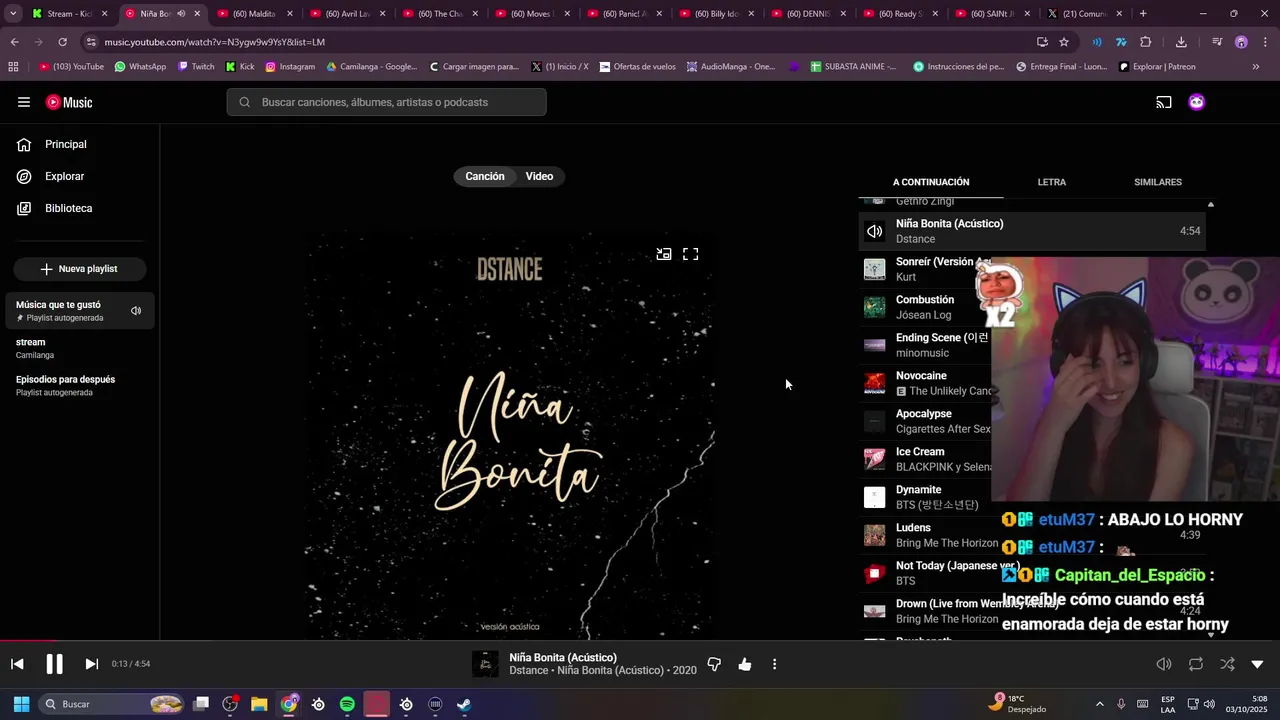The image size is (1280, 720).
Task: Open Explorar | Patreon bookmark
Action: [x=1157, y=67]
